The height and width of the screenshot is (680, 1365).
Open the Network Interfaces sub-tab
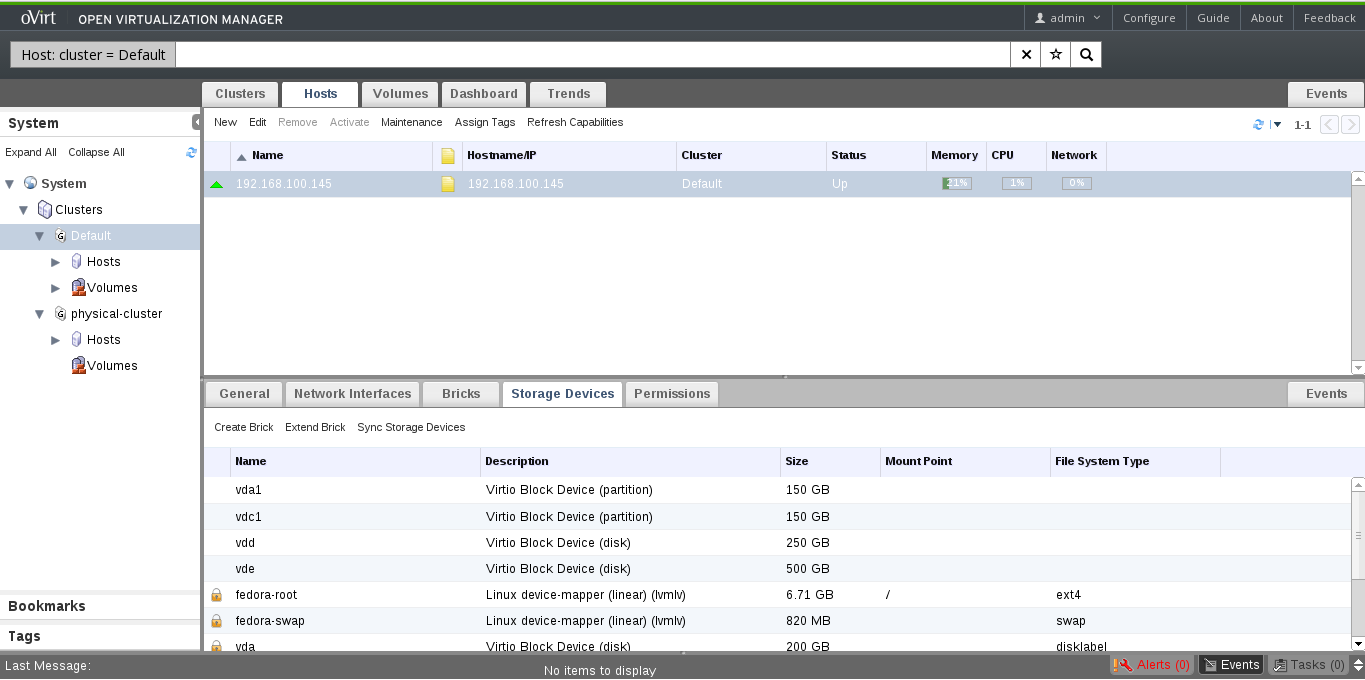pos(352,394)
